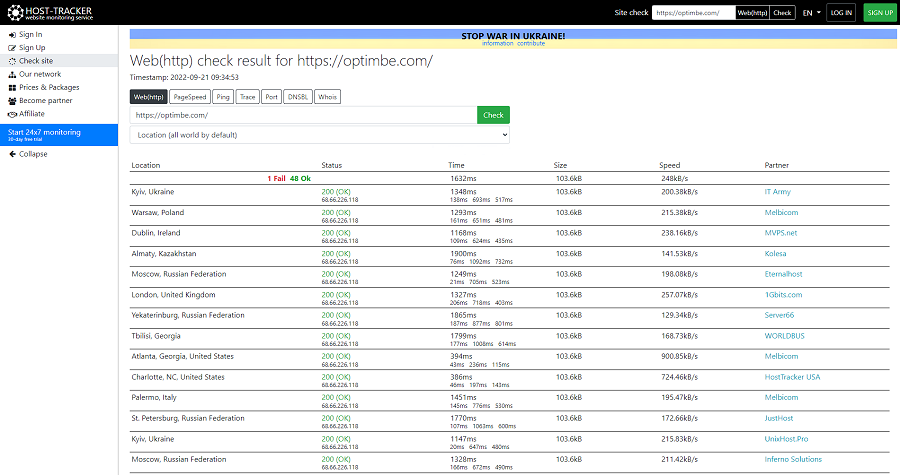Open Prices & Packages menu item
Image resolution: width=900 pixels, height=475 pixels.
pyautogui.click(x=49, y=87)
